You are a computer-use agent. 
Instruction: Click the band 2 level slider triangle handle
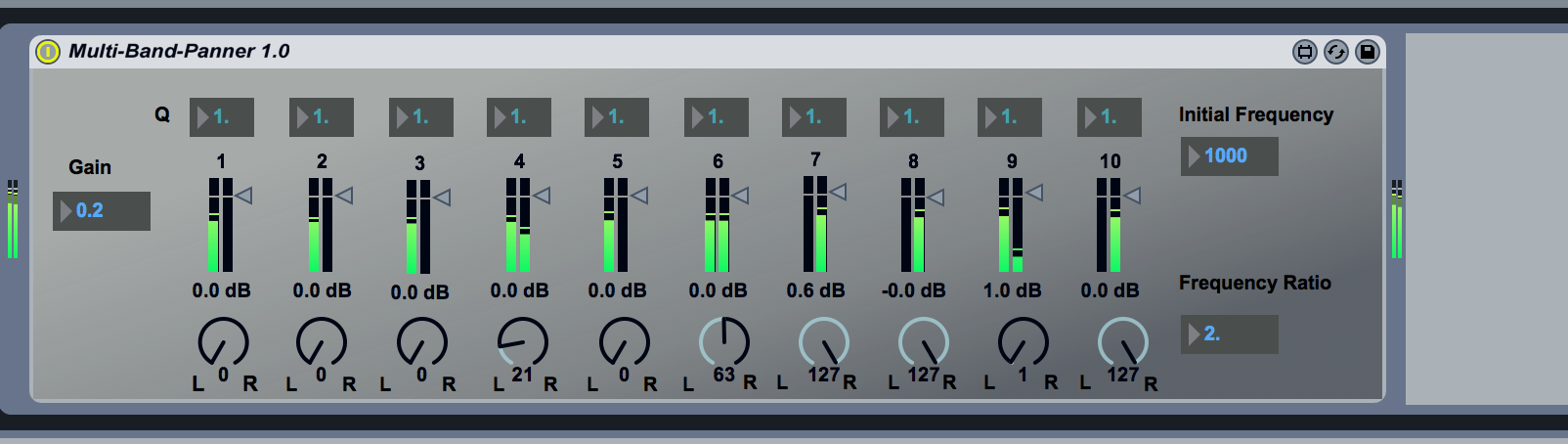[344, 196]
